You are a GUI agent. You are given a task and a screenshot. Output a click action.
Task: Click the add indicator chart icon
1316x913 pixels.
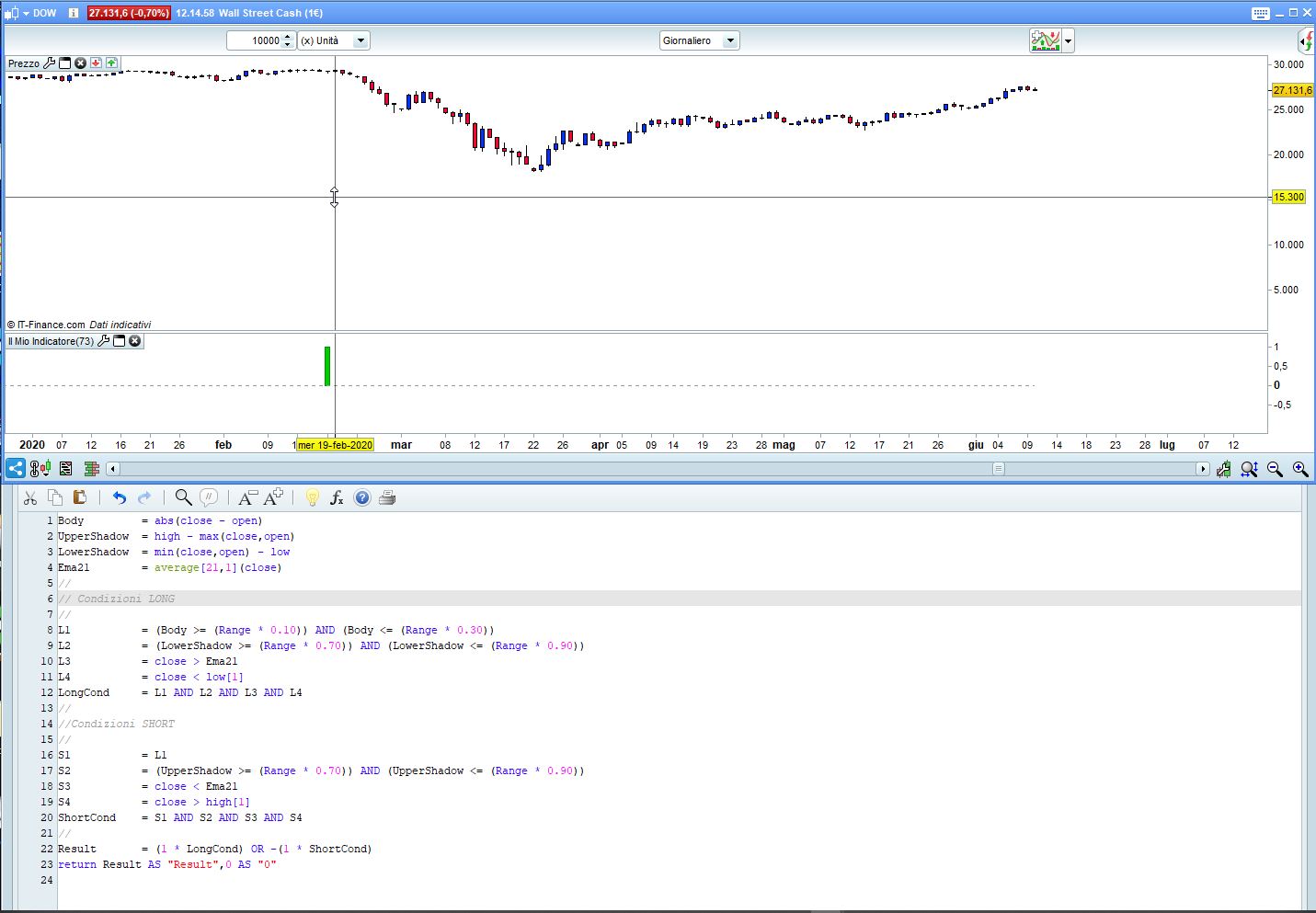(1046, 40)
